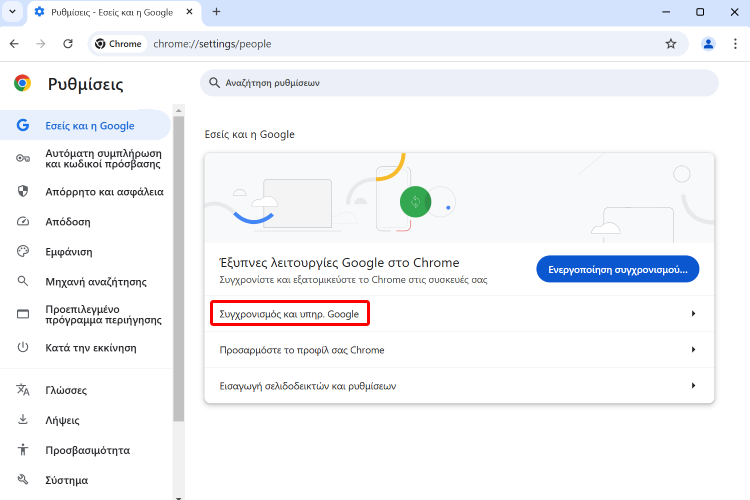This screenshot has height=500, width=750.
Task: Click the Συγχρονίστε και εξατομικεύστε το Chrome subtitle
Action: (353, 280)
